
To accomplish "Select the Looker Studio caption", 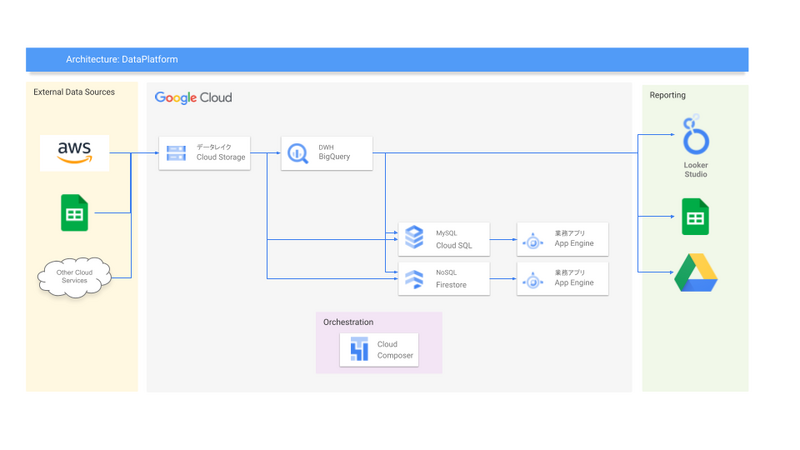I will point(696,169).
